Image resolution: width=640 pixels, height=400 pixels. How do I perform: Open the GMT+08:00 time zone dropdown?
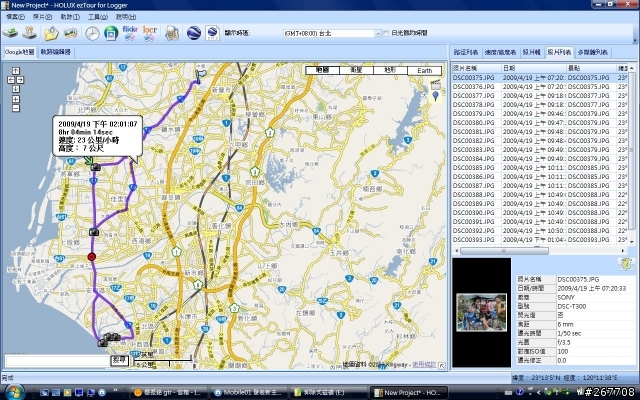[378, 33]
